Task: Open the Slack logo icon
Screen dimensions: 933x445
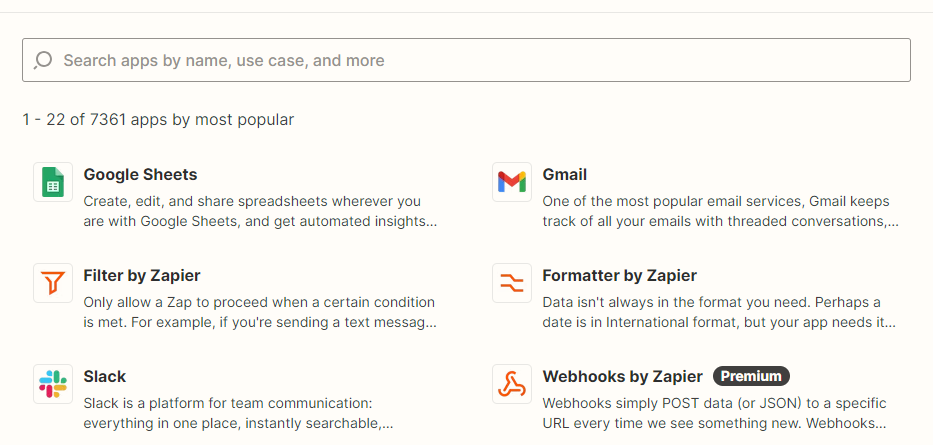Action: click(53, 384)
